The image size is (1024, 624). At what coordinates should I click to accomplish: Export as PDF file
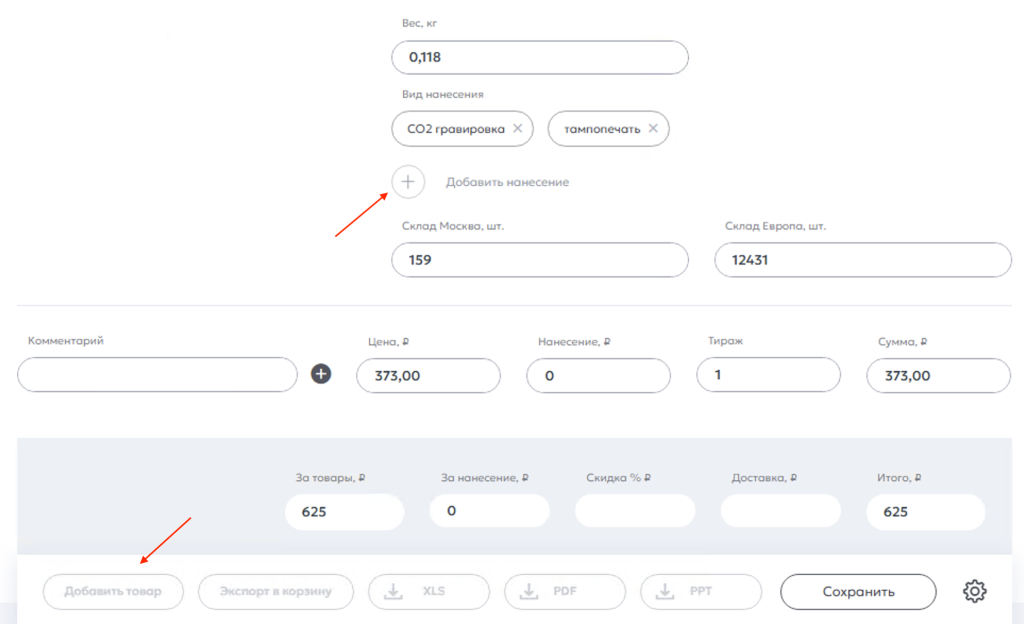tap(565, 591)
